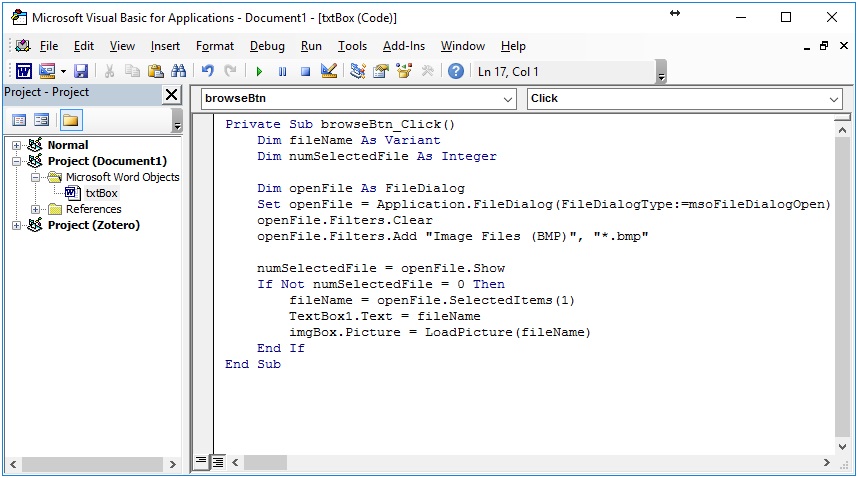This screenshot has height=478, width=858.
Task: Collapse the Microsoft Word Objects folder
Action: pyautogui.click(x=36, y=177)
